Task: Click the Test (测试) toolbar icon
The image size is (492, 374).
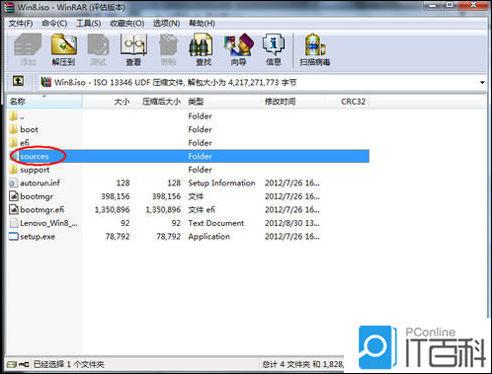Action: pyautogui.click(x=98, y=49)
